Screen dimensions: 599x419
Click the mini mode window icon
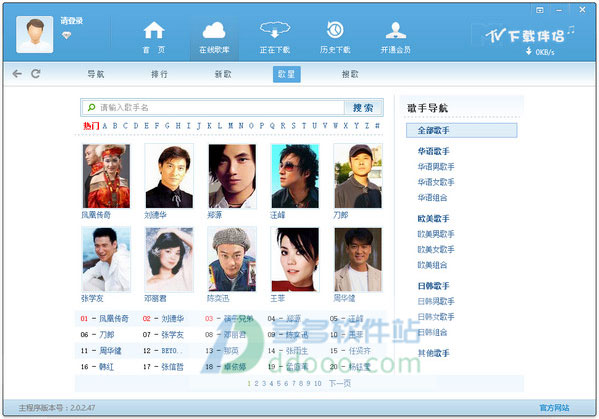tap(540, 10)
